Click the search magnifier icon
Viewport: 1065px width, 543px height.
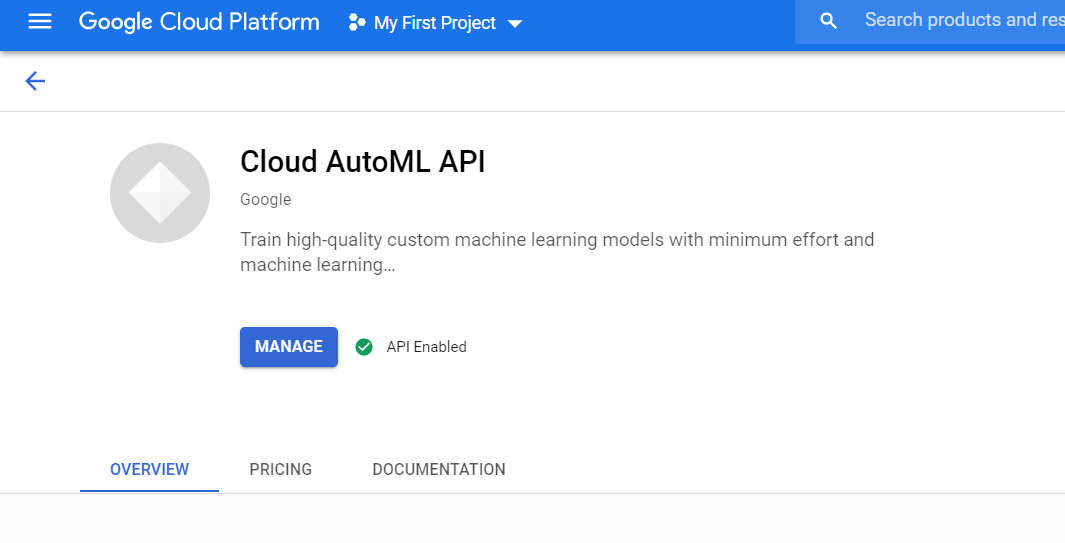[x=828, y=21]
